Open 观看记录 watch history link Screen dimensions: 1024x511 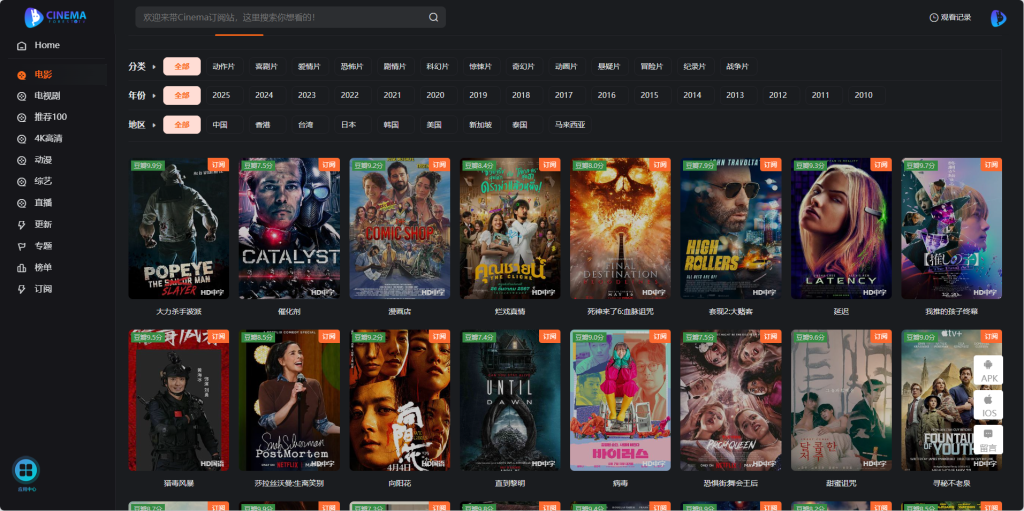point(955,18)
